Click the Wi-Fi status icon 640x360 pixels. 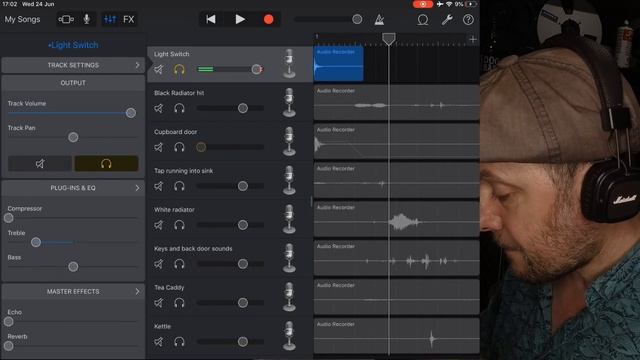point(449,4)
